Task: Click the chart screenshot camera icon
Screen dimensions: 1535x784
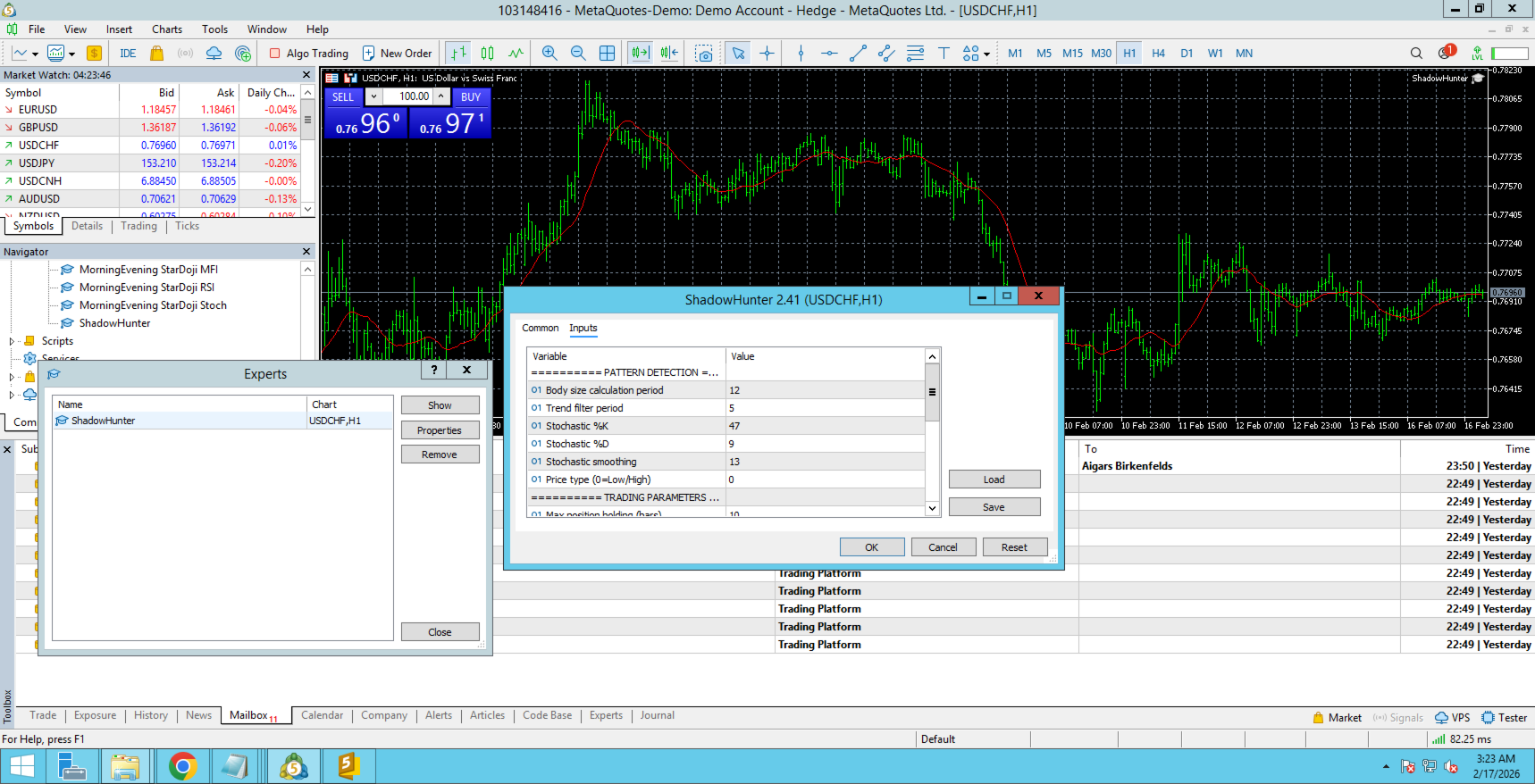Action: [x=704, y=54]
